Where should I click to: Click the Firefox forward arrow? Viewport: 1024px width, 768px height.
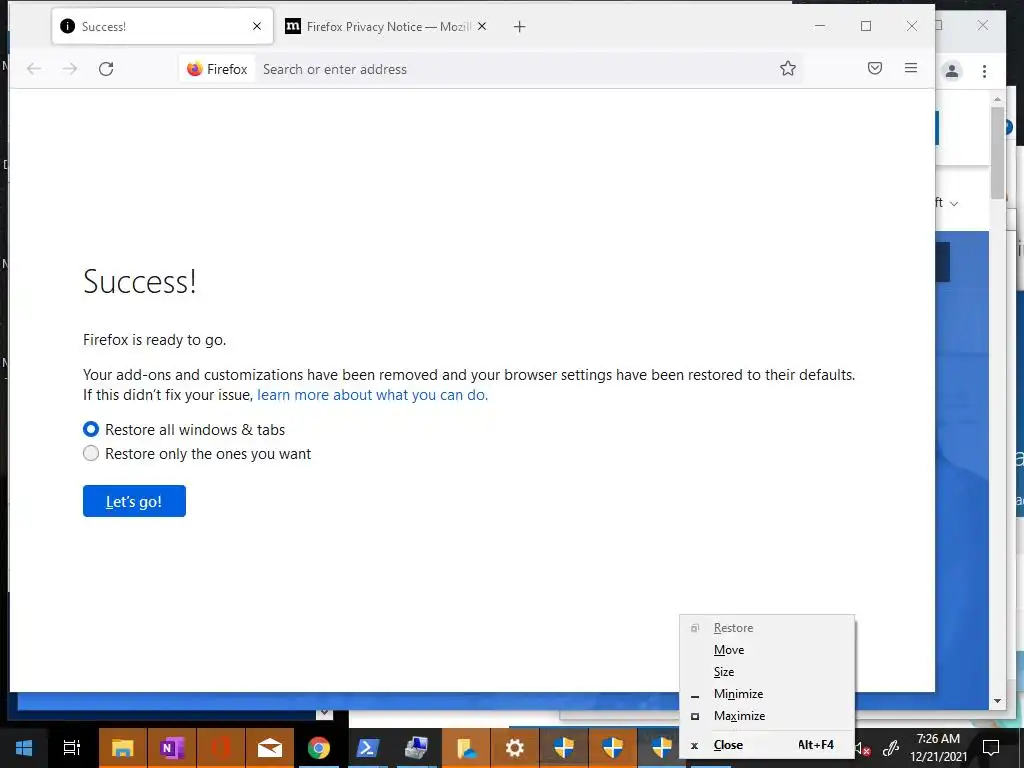[x=70, y=69]
